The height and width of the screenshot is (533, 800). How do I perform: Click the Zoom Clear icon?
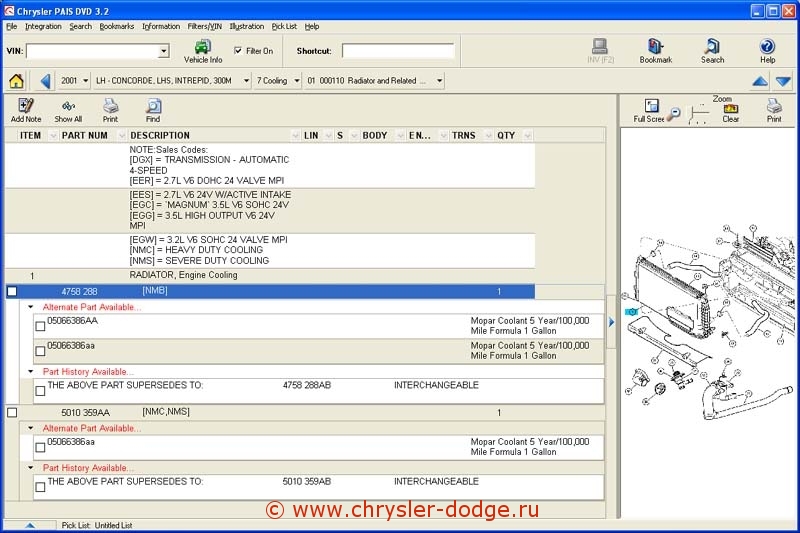(x=731, y=113)
